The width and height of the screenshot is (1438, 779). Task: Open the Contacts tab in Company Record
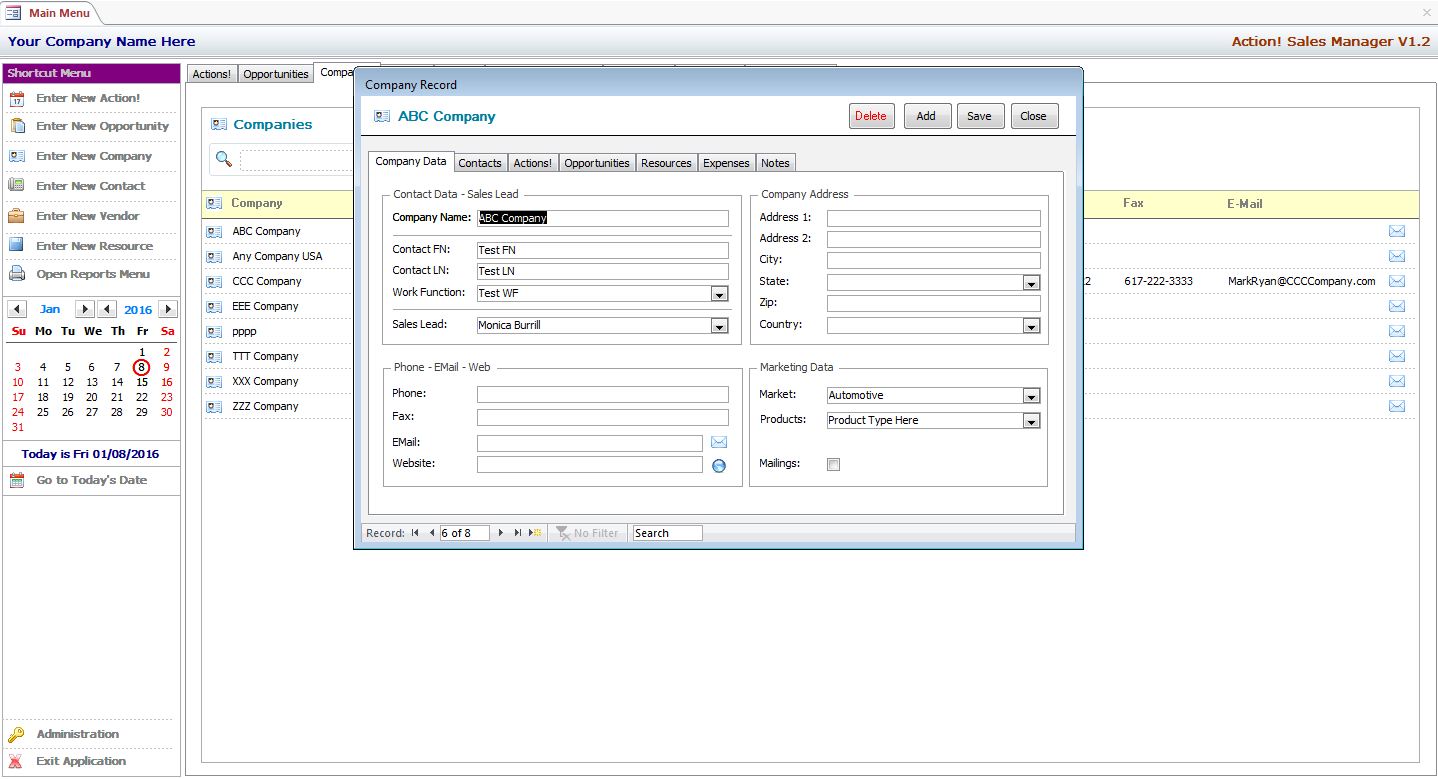click(480, 163)
